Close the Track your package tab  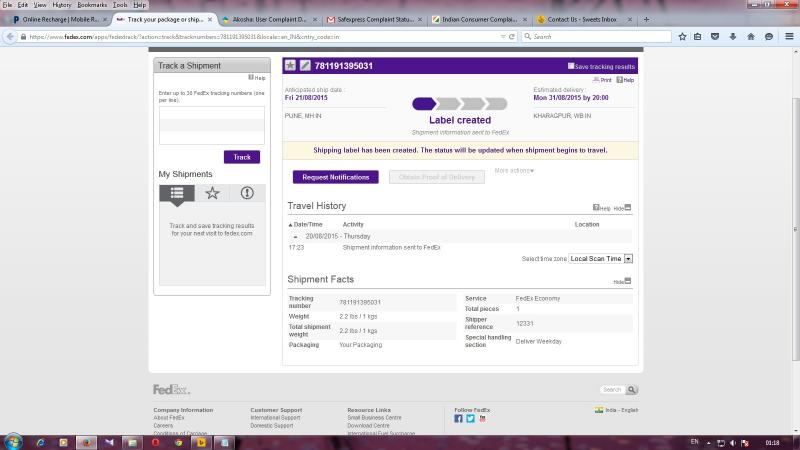[x=210, y=19]
